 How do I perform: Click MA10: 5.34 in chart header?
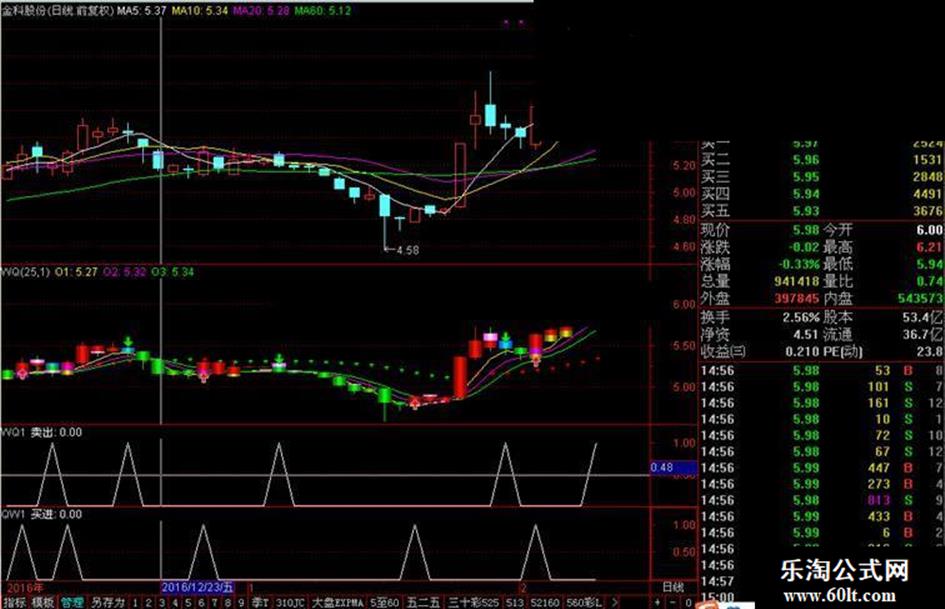(200, 10)
